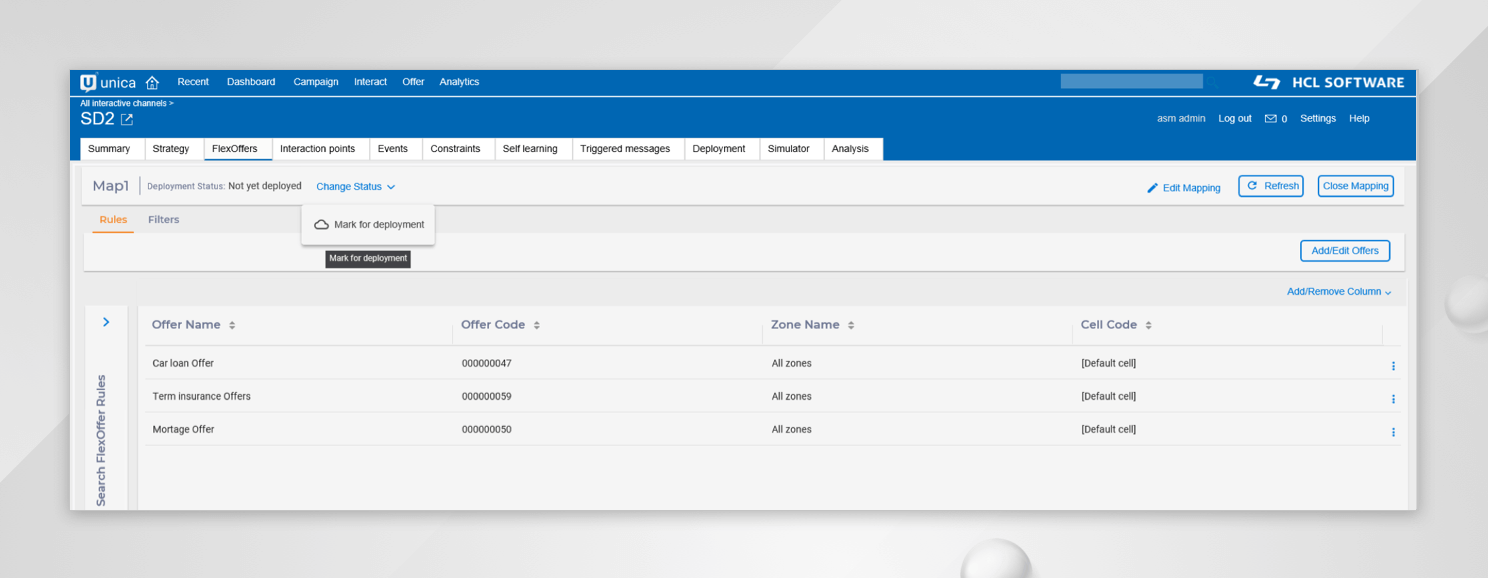Open kebab menu for Car loan Offer
Image resolution: width=1488 pixels, height=578 pixels.
pyautogui.click(x=1393, y=366)
